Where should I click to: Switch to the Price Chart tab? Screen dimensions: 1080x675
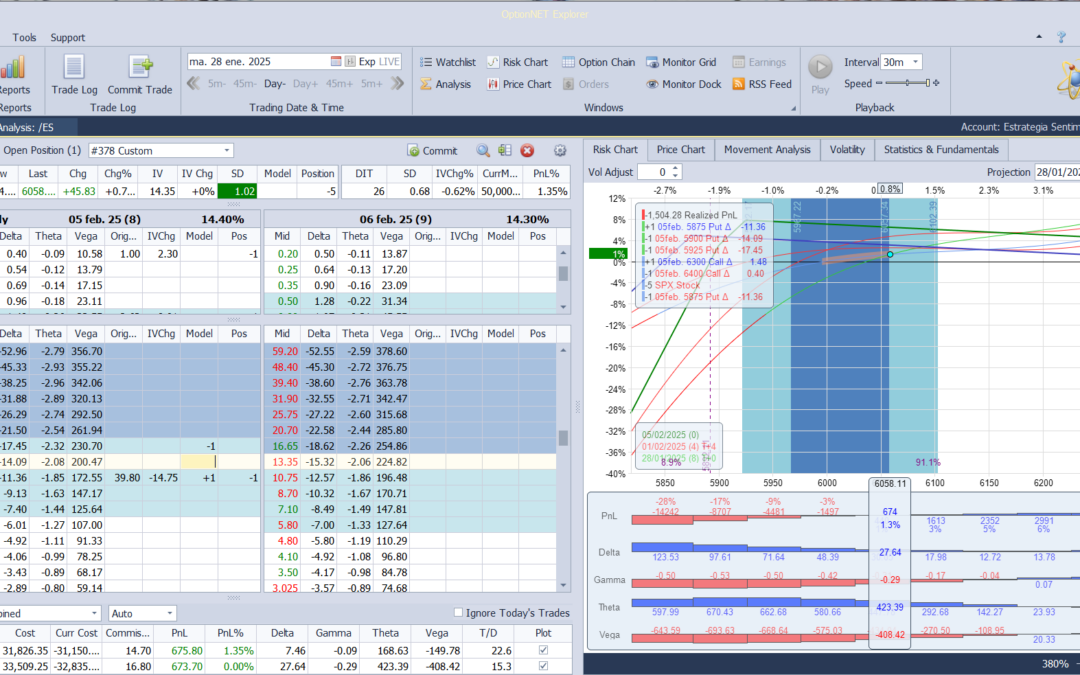coord(681,149)
